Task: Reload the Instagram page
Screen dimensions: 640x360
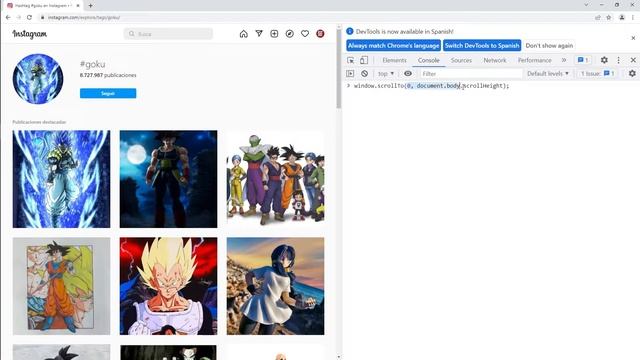Action: point(29,18)
